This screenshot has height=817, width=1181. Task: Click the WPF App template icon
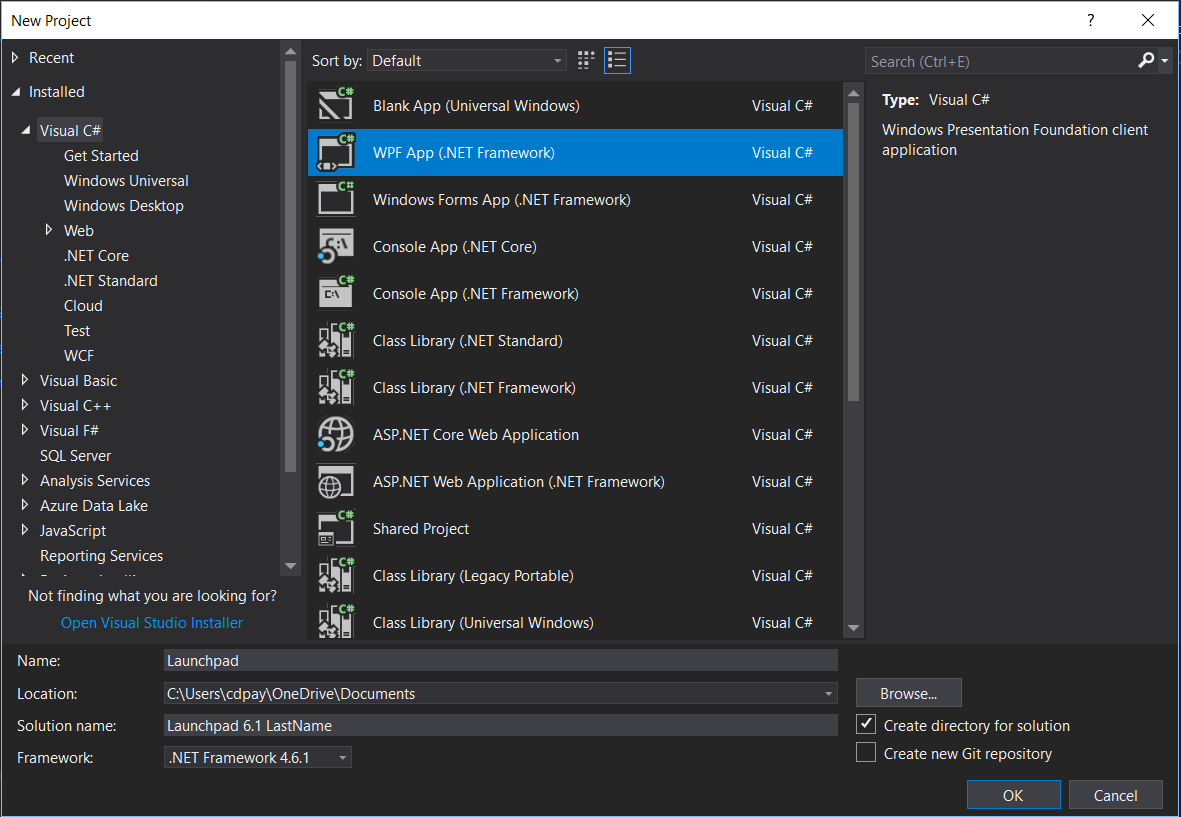coord(336,152)
